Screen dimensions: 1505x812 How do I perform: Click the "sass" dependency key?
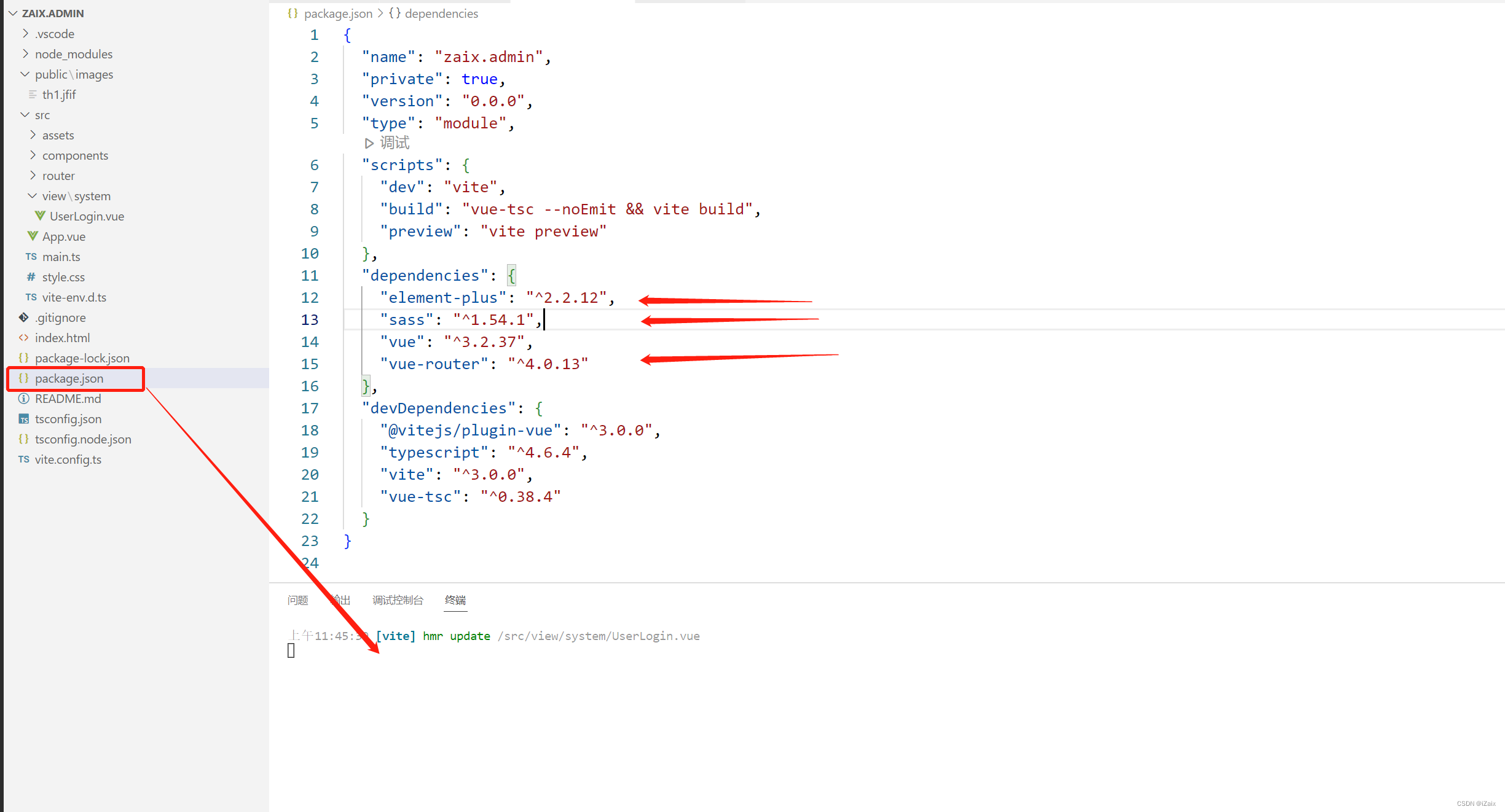[x=406, y=319]
